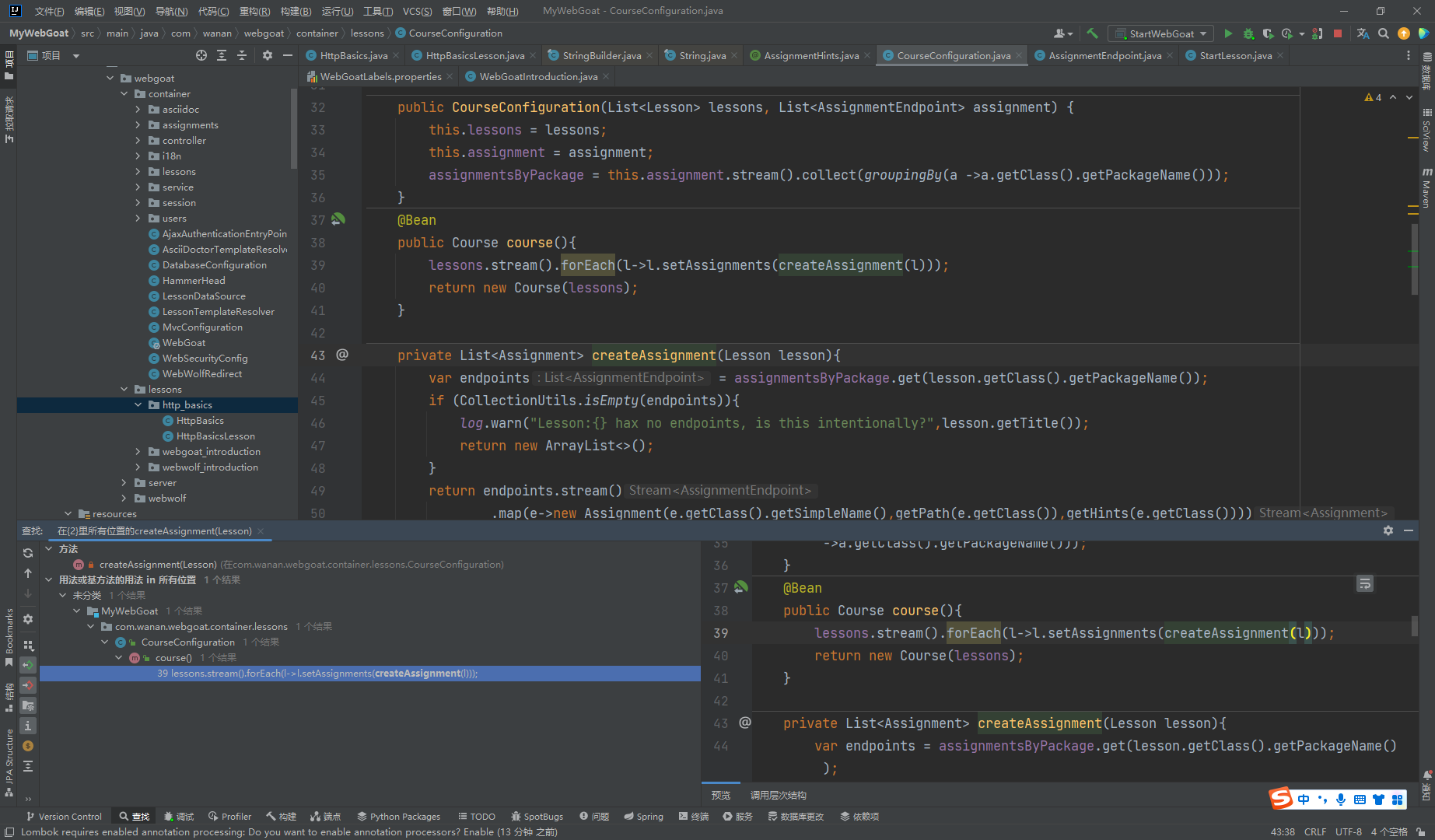Click the Select Opened File target icon
Image resolution: width=1435 pixels, height=840 pixels.
(x=201, y=55)
